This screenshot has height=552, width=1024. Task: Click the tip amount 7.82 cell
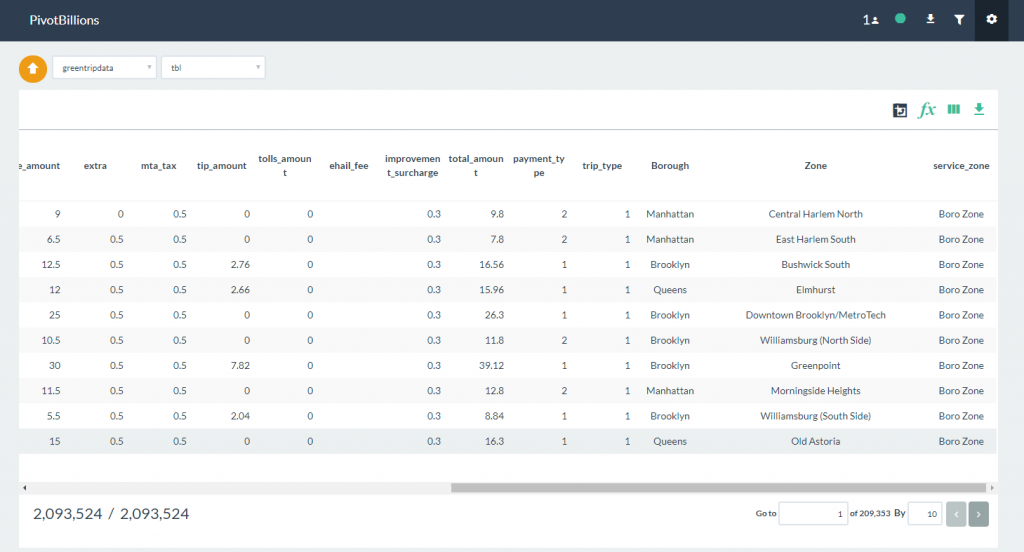pos(240,366)
